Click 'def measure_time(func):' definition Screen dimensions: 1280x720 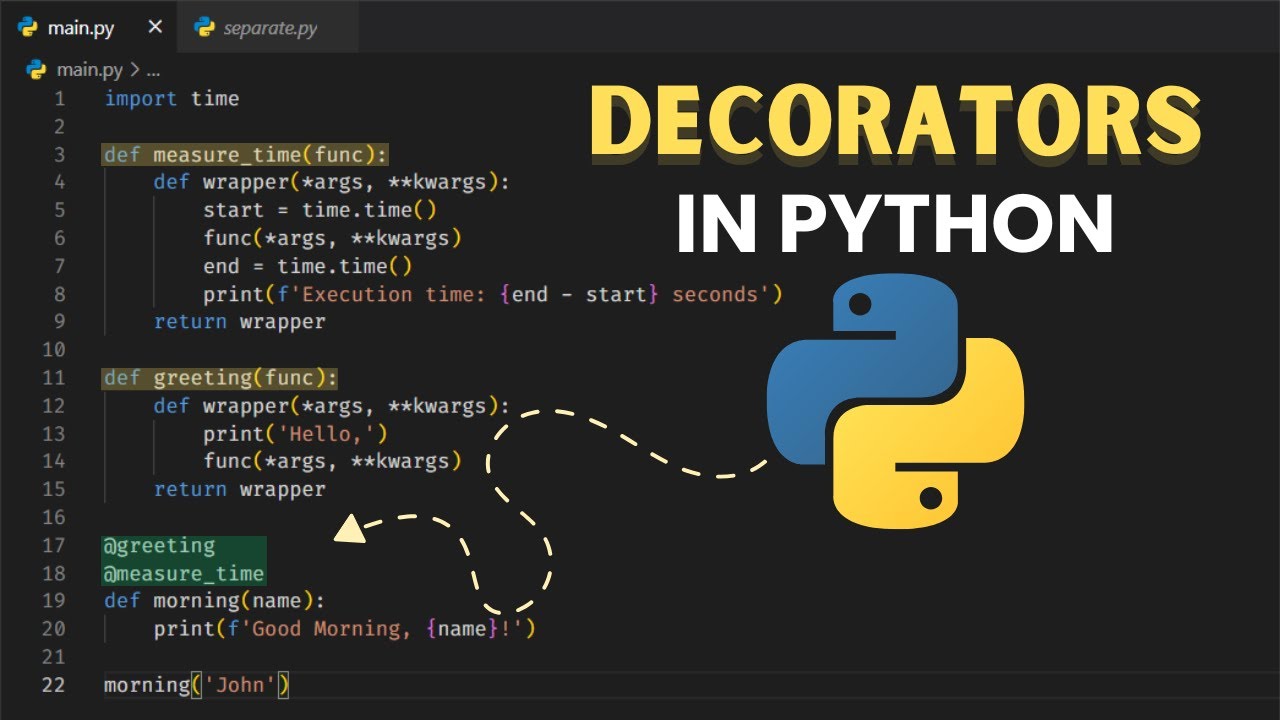click(246, 154)
